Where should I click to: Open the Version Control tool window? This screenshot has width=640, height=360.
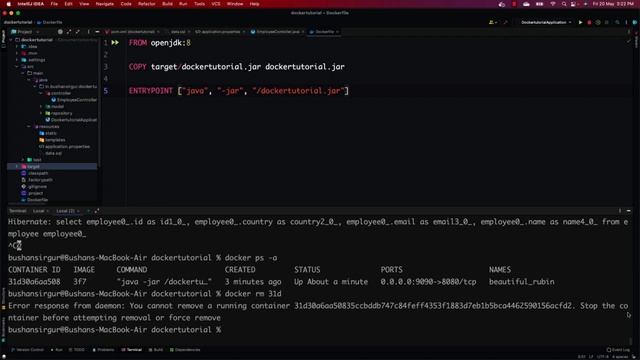27,350
